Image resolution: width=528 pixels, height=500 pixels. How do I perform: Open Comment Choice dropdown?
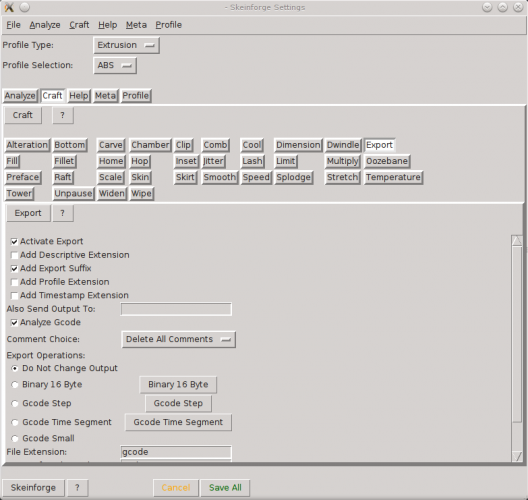(178, 339)
